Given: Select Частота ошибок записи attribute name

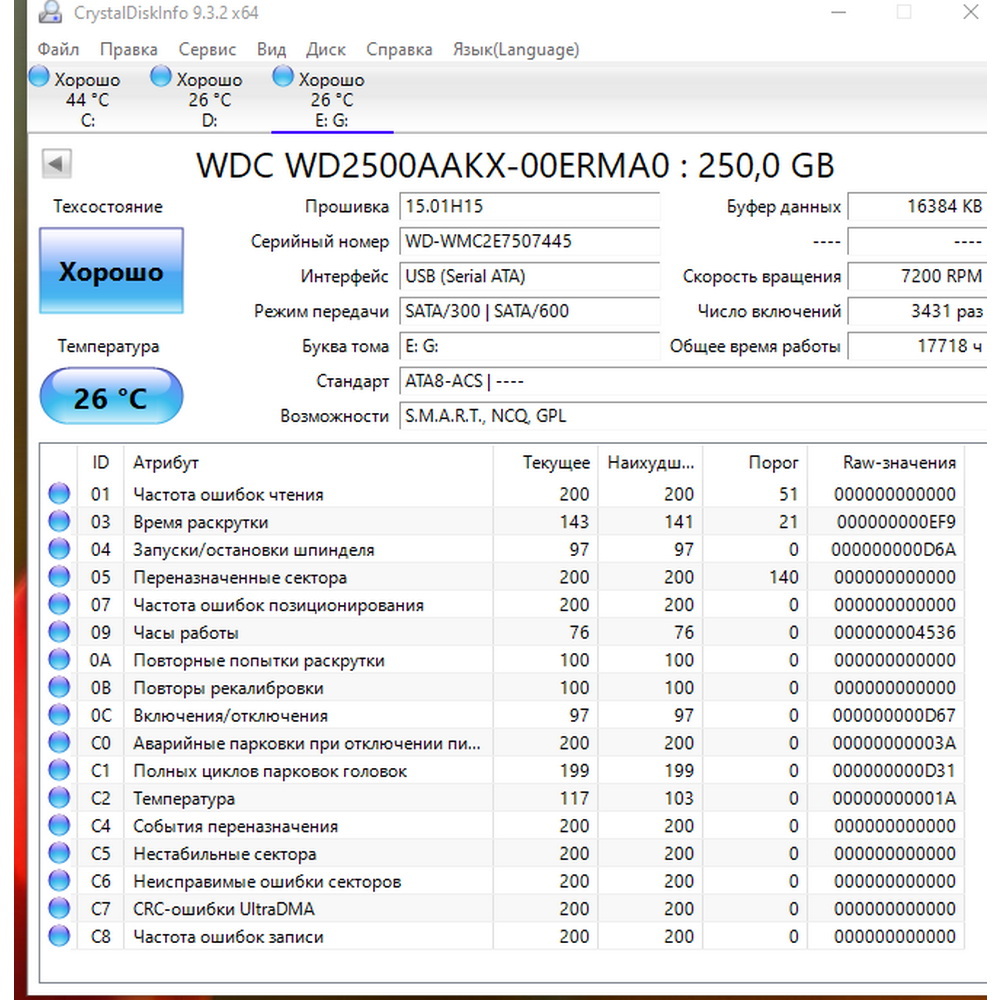Looking at the screenshot, I should (x=228, y=937).
